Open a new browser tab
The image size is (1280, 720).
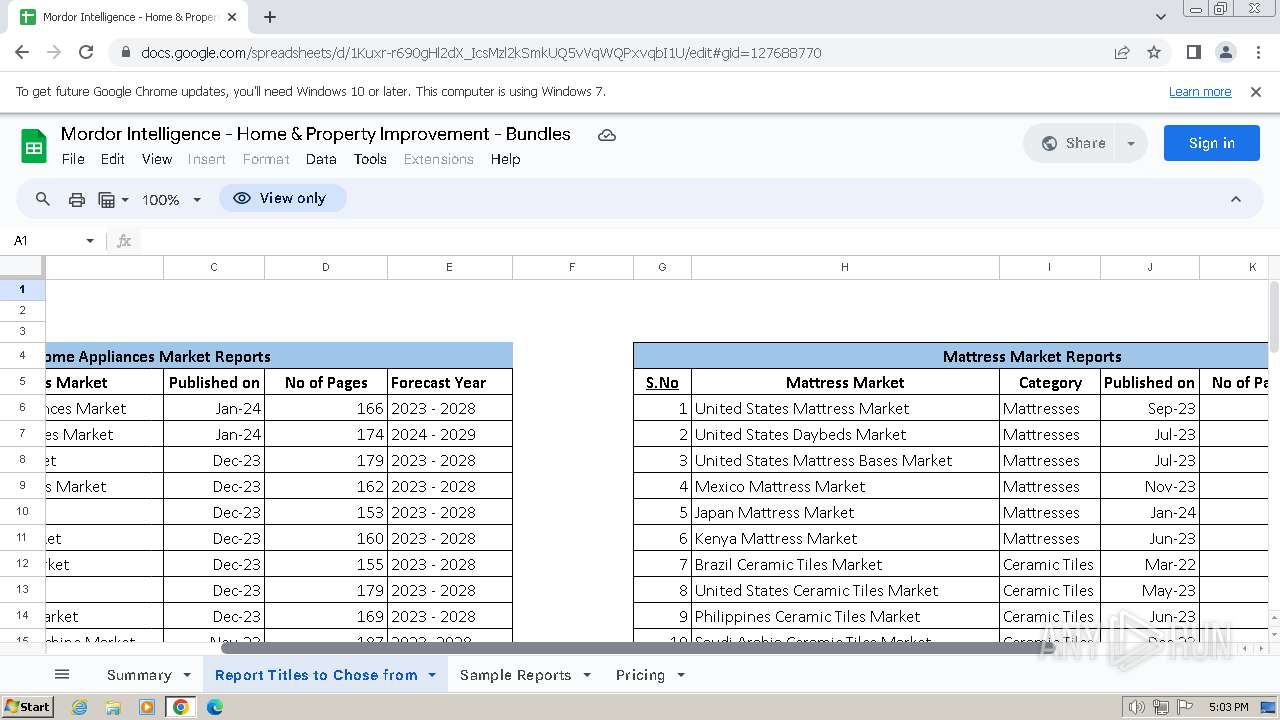coord(270,17)
